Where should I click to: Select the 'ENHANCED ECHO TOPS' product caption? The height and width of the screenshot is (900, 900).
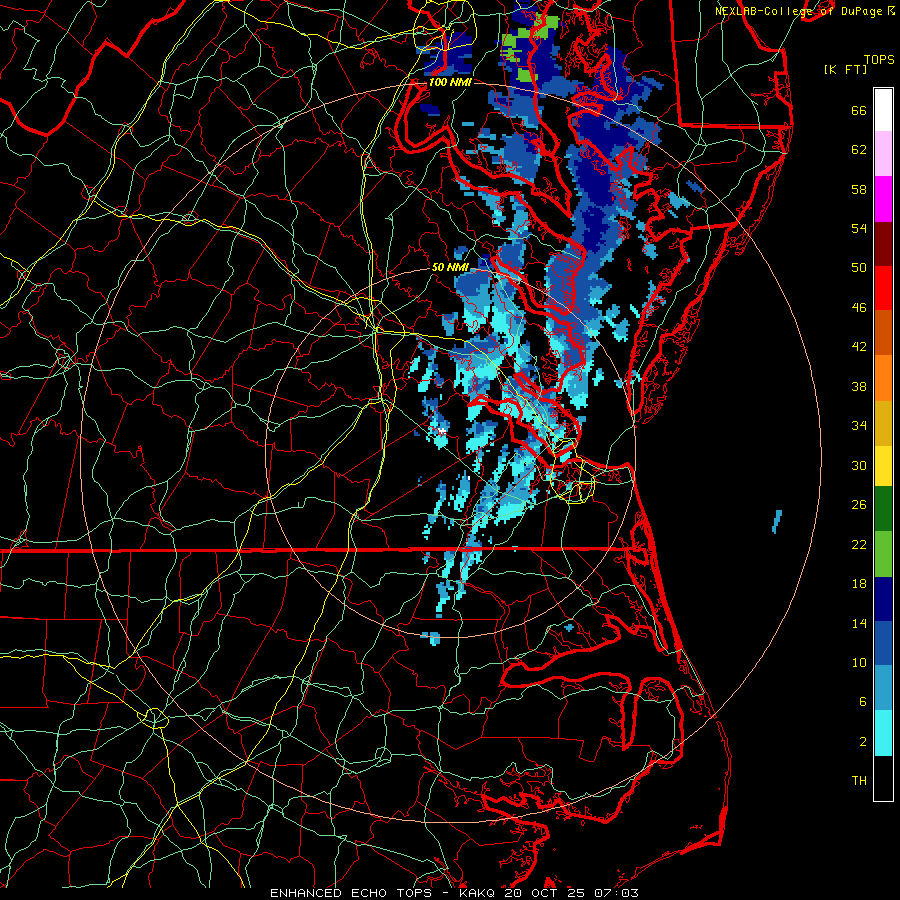[x=351, y=893]
